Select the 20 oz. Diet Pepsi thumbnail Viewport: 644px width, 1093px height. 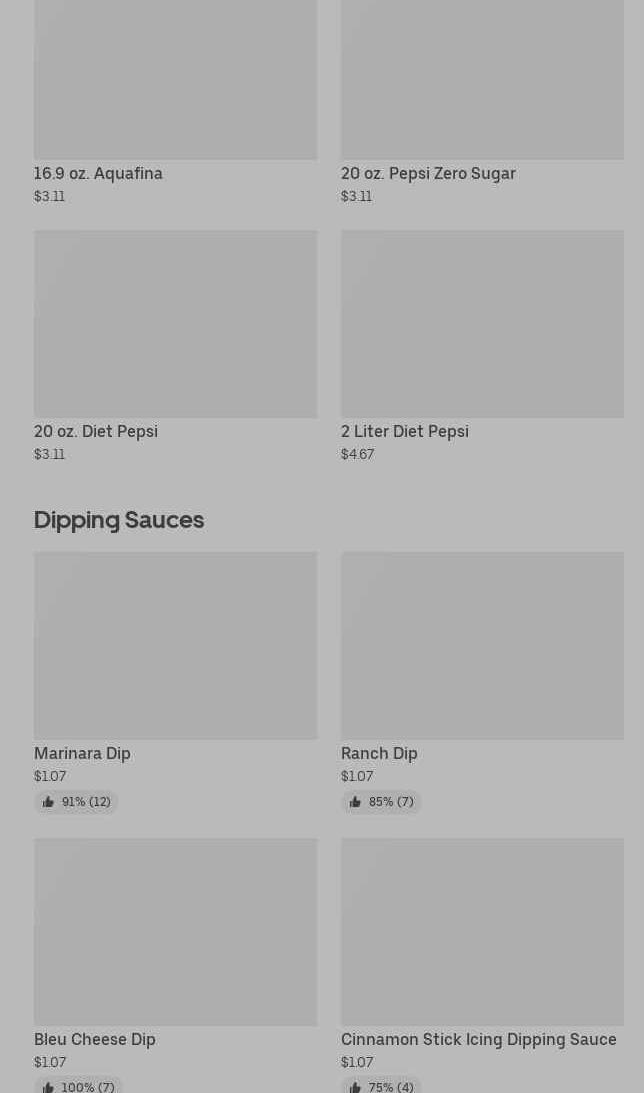175,324
